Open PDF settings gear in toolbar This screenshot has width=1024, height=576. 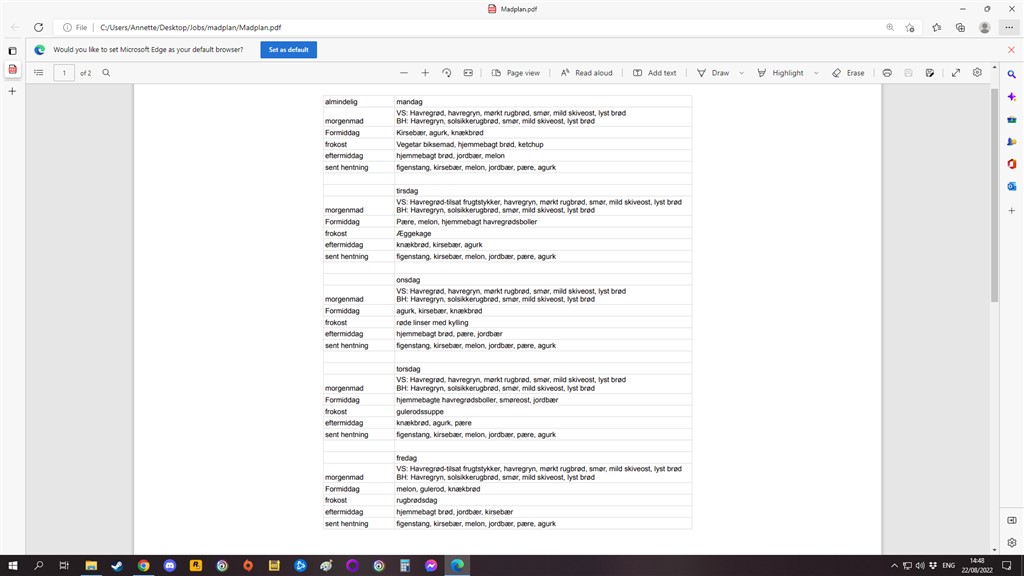977,73
